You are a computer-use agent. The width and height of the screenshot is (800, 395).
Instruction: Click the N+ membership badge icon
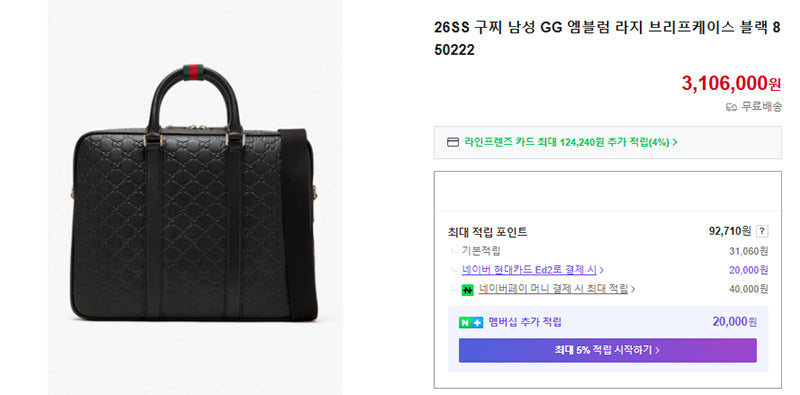pos(470,323)
